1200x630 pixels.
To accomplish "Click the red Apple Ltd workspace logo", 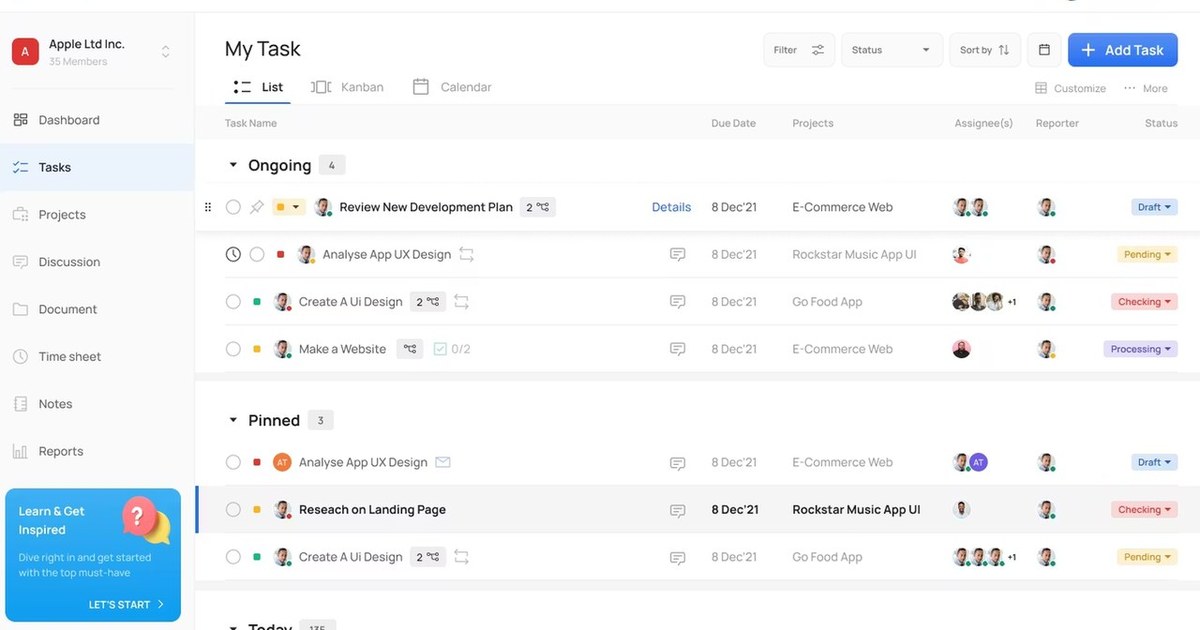I will pos(25,51).
